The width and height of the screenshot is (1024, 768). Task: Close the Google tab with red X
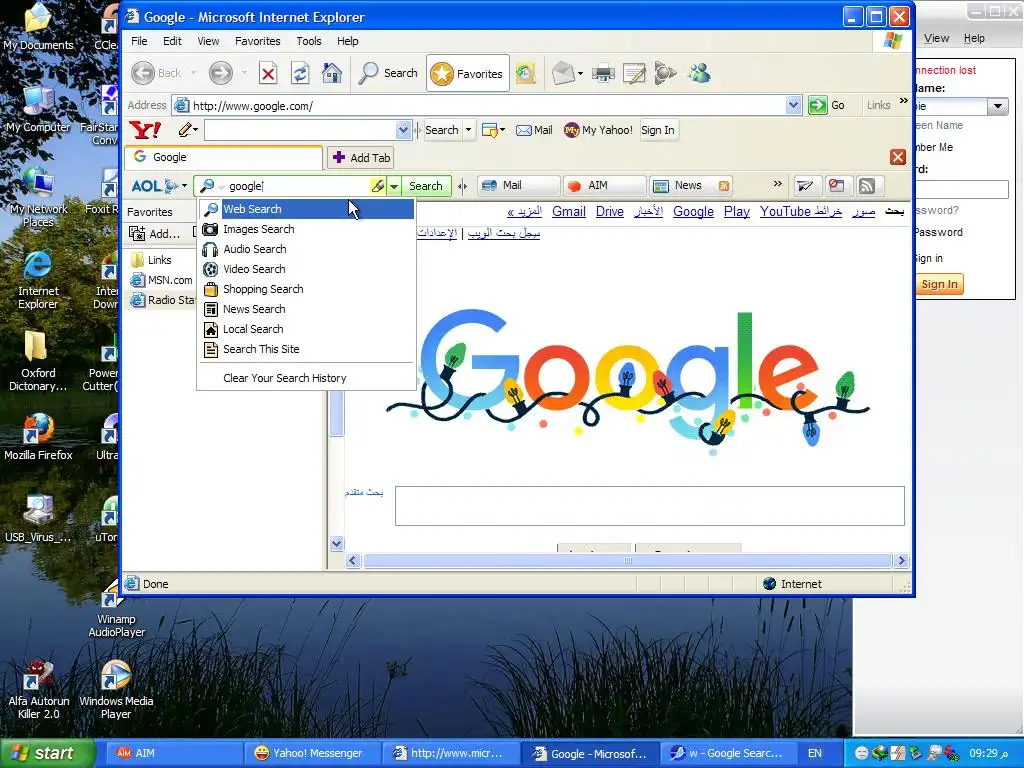[x=897, y=157]
